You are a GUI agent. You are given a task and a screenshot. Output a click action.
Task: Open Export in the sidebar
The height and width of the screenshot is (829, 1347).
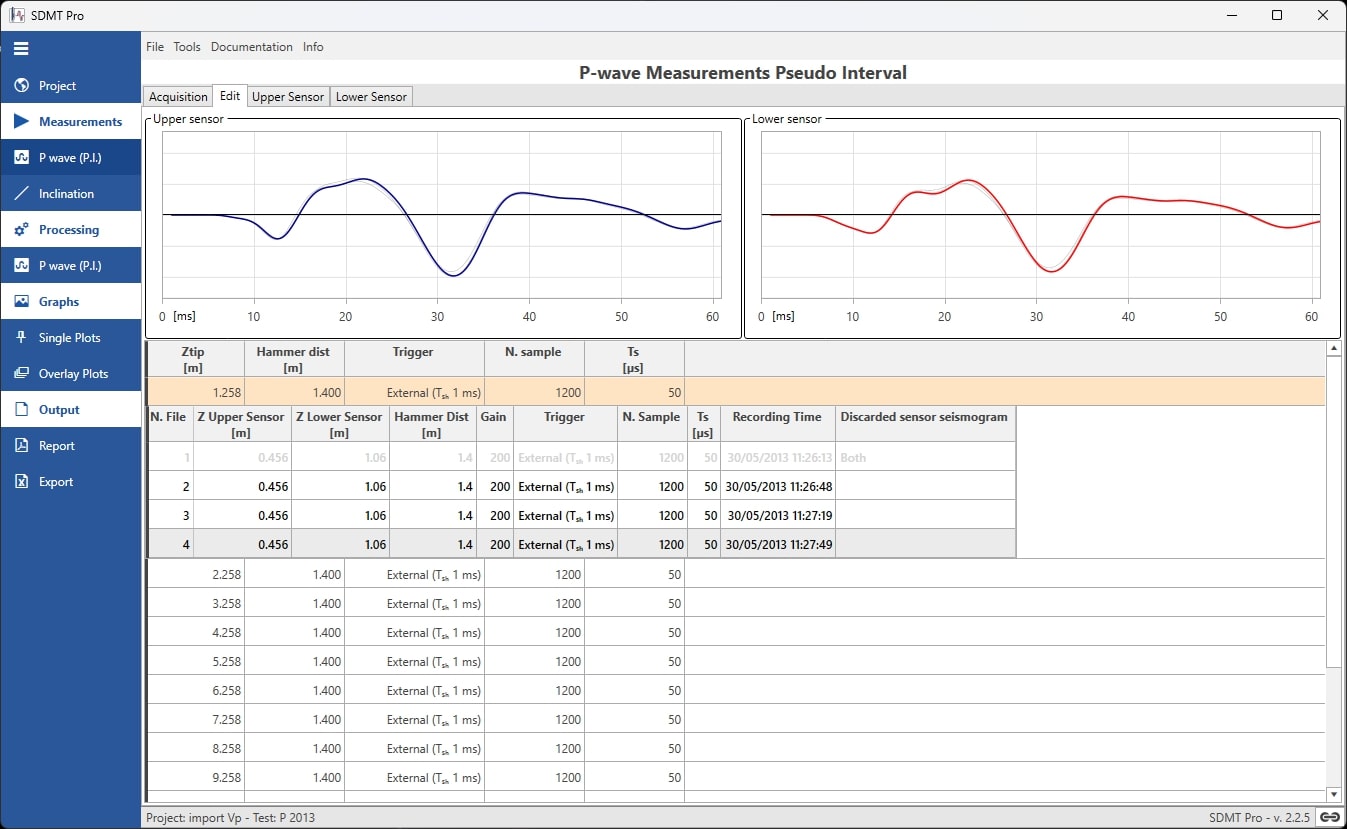(x=70, y=482)
